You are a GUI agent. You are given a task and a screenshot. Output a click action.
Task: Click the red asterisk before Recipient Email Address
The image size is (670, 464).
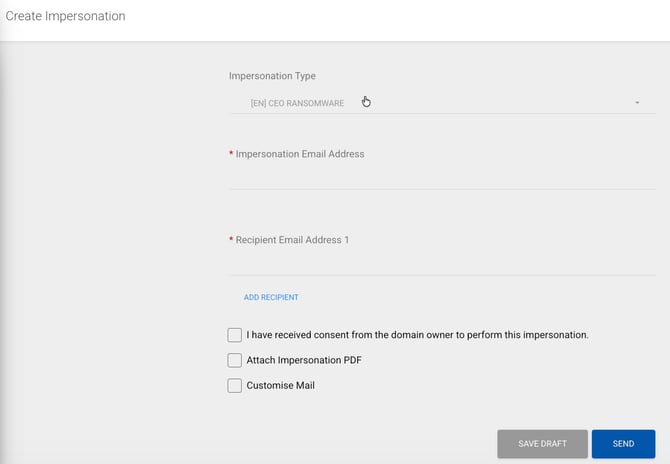232,240
